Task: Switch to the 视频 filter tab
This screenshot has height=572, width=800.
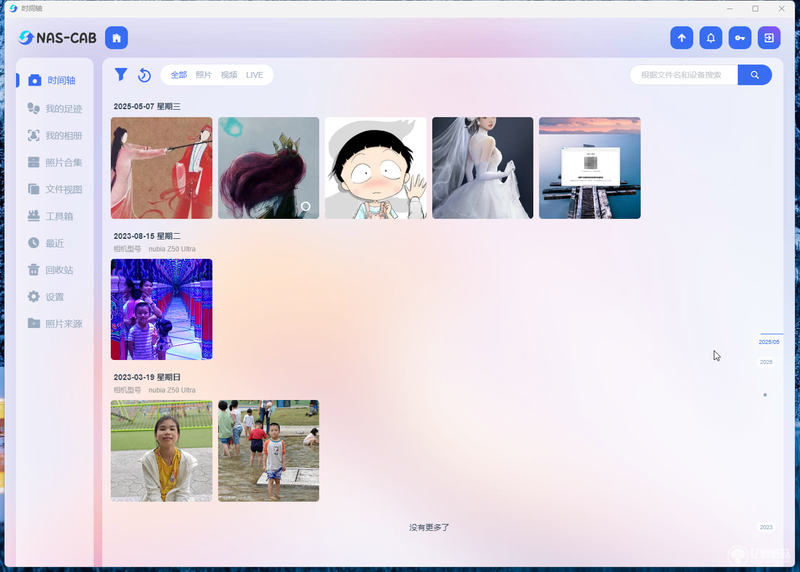Action: tap(229, 75)
